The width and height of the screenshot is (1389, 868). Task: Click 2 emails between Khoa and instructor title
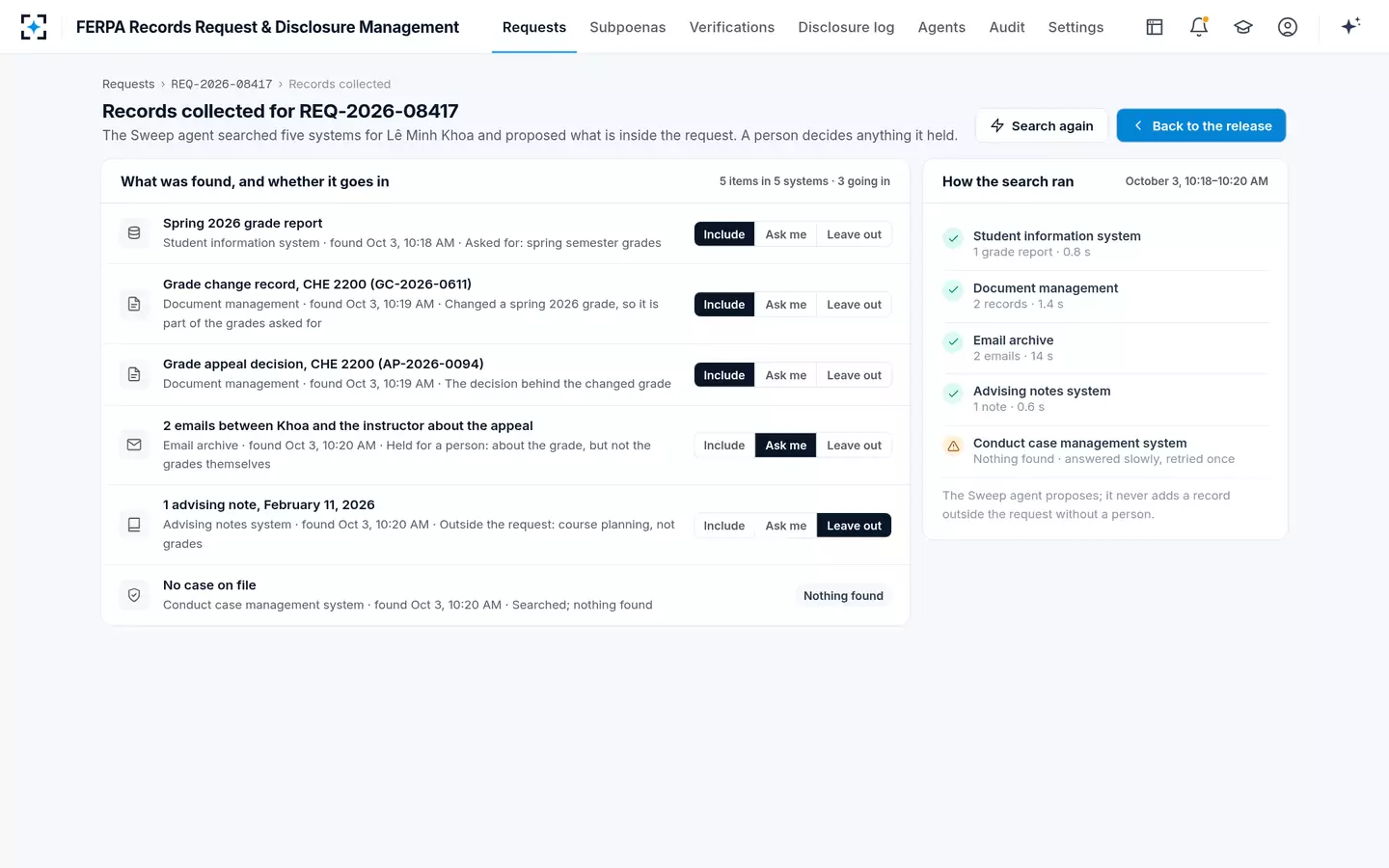tap(348, 425)
